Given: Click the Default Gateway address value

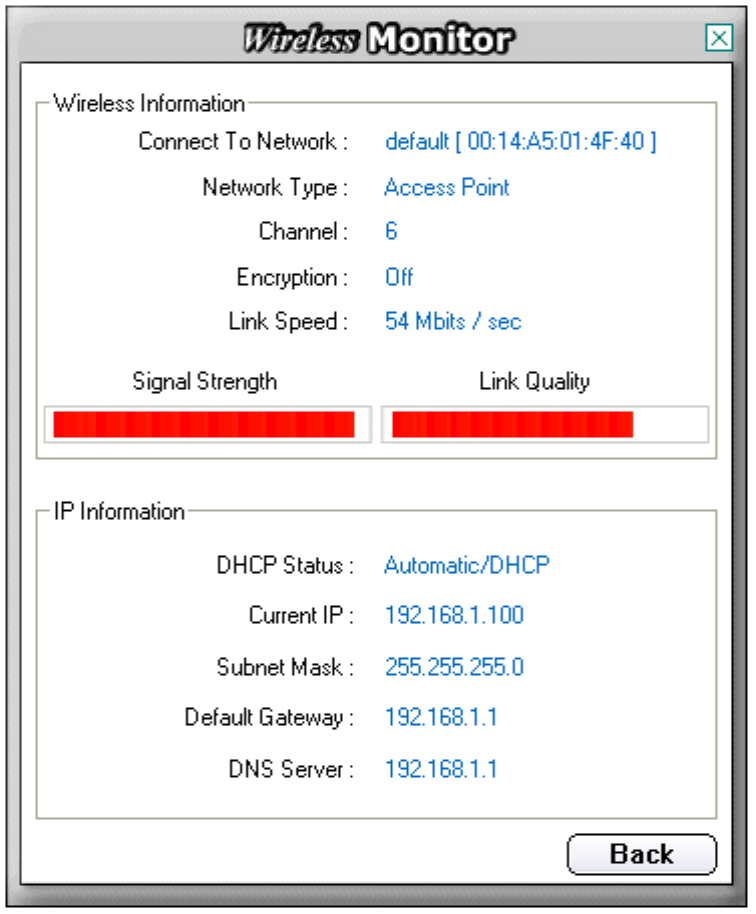Looking at the screenshot, I should point(441,718).
